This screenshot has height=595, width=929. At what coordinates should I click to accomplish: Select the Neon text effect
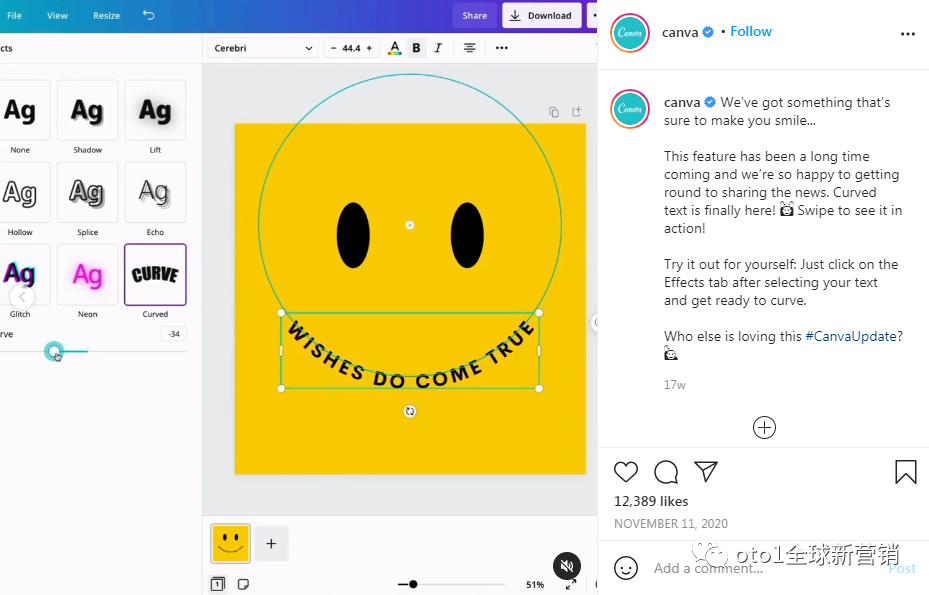point(88,274)
